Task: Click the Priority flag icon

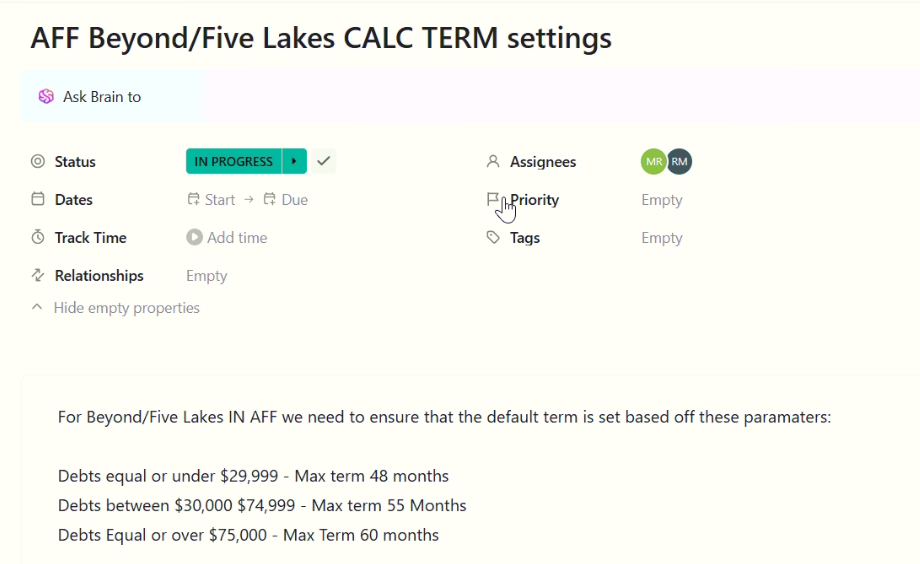Action: coord(493,200)
